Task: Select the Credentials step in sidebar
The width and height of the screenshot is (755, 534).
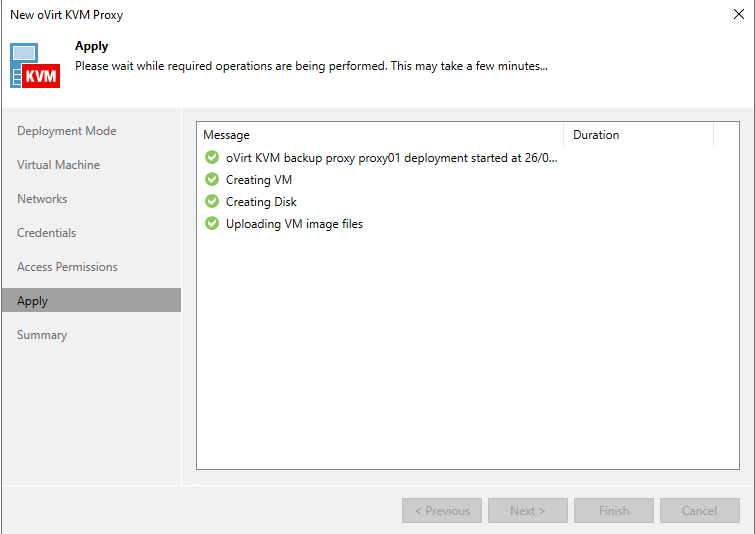Action: click(47, 233)
